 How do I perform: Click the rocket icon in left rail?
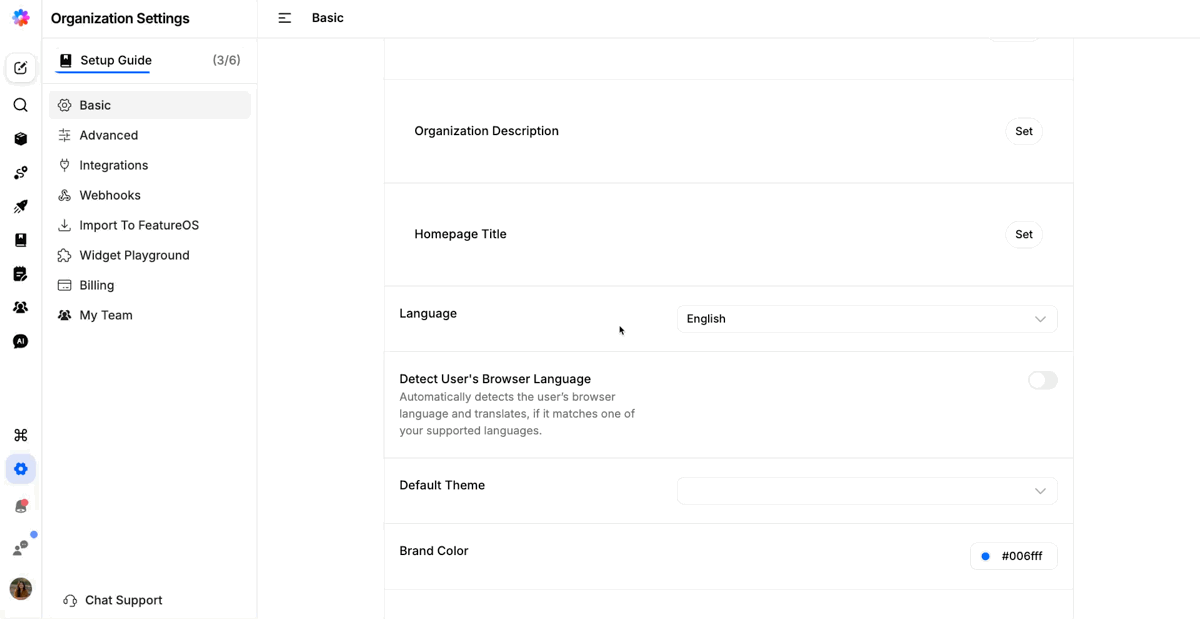tap(20, 207)
